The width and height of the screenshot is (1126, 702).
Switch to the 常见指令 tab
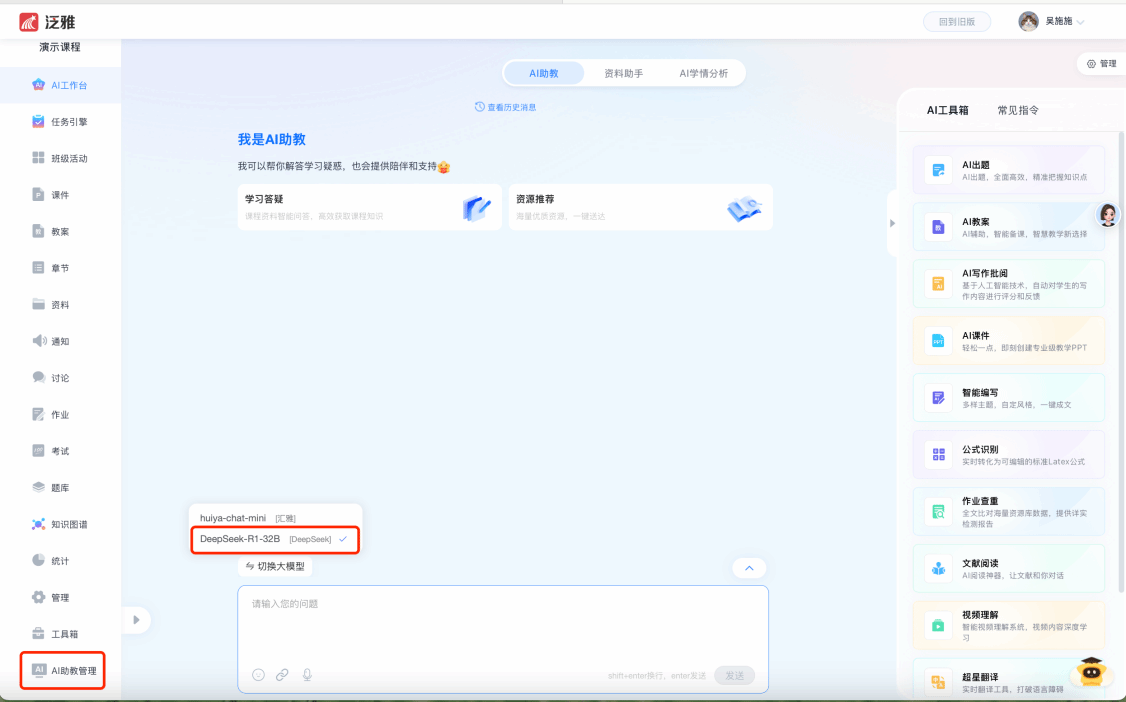[x=1018, y=110]
